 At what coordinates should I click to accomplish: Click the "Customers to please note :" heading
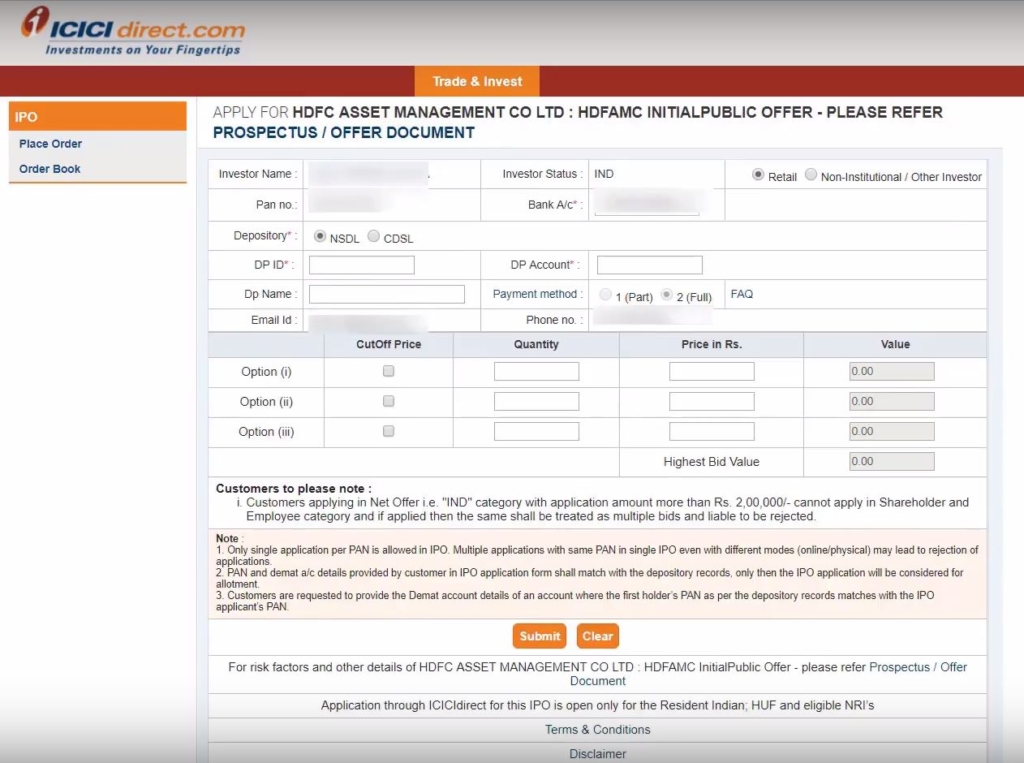point(294,489)
